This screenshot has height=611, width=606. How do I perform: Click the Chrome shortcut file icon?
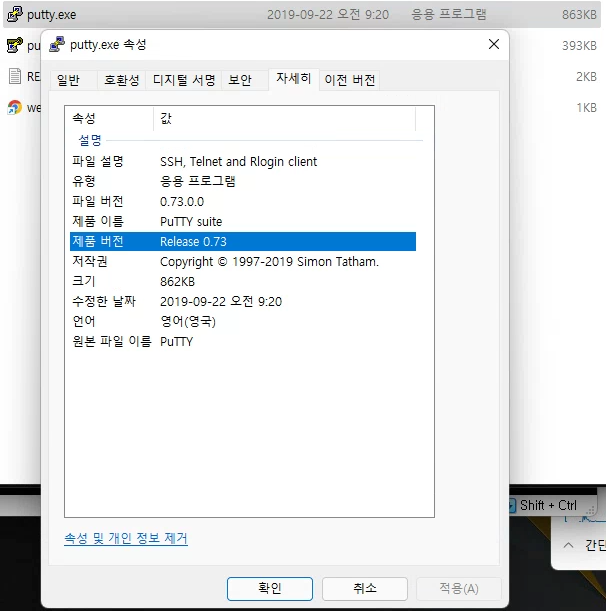(x=15, y=107)
